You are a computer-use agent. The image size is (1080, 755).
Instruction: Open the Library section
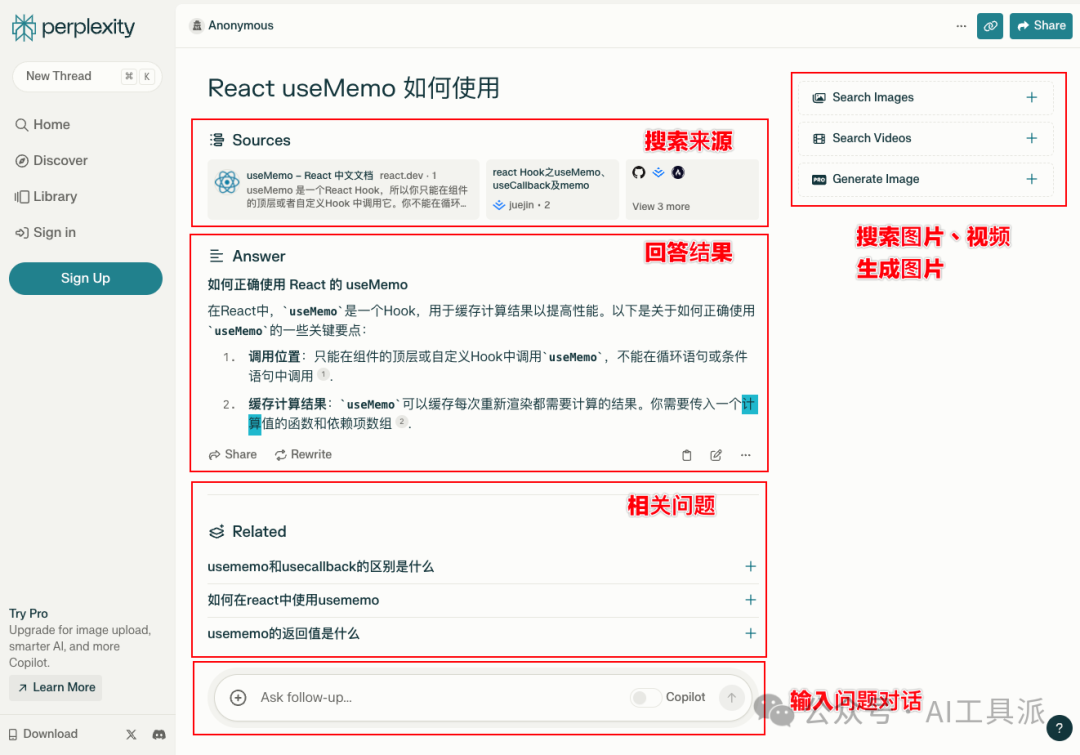pyautogui.click(x=46, y=196)
